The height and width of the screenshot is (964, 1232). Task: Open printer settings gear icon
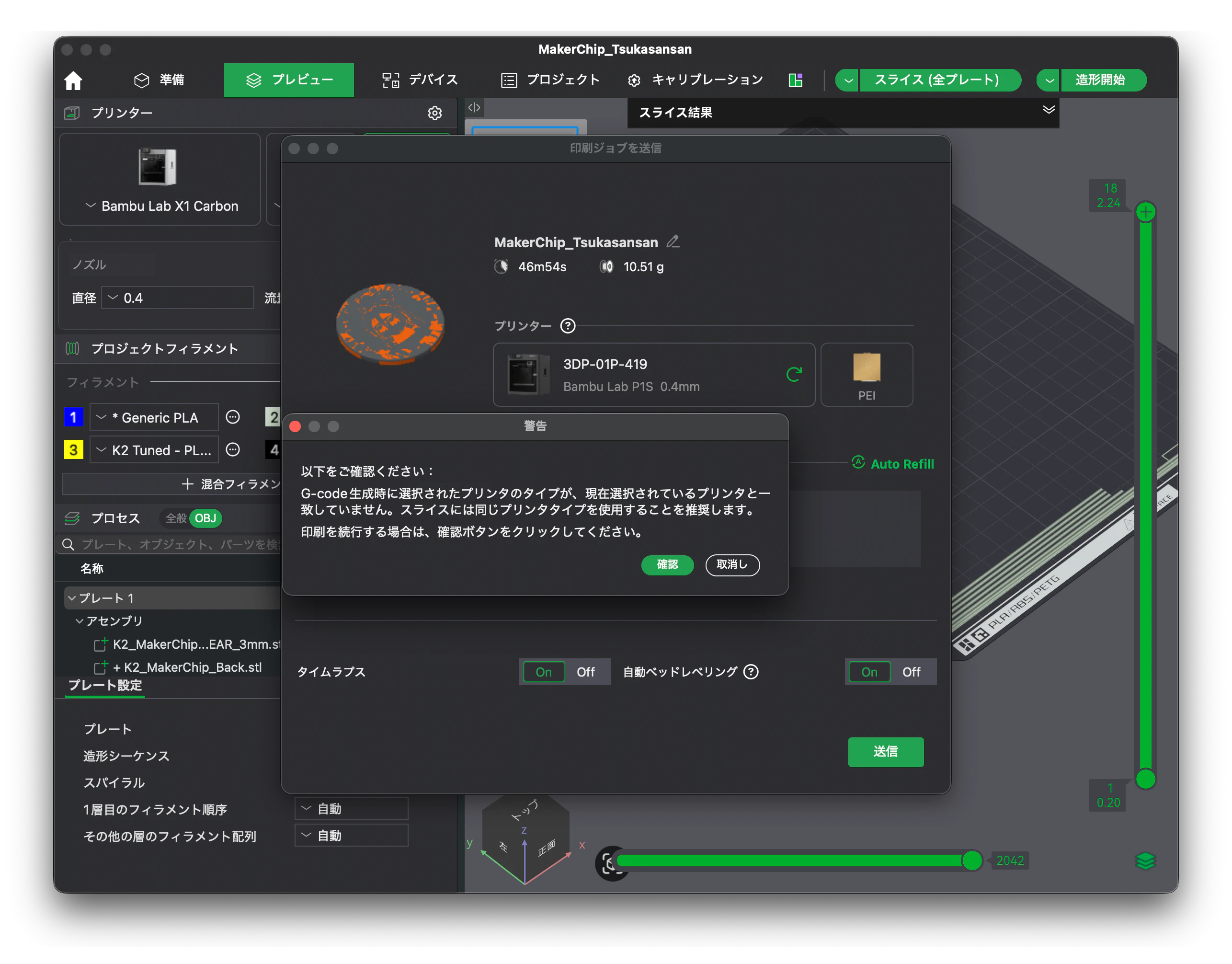[x=434, y=113]
